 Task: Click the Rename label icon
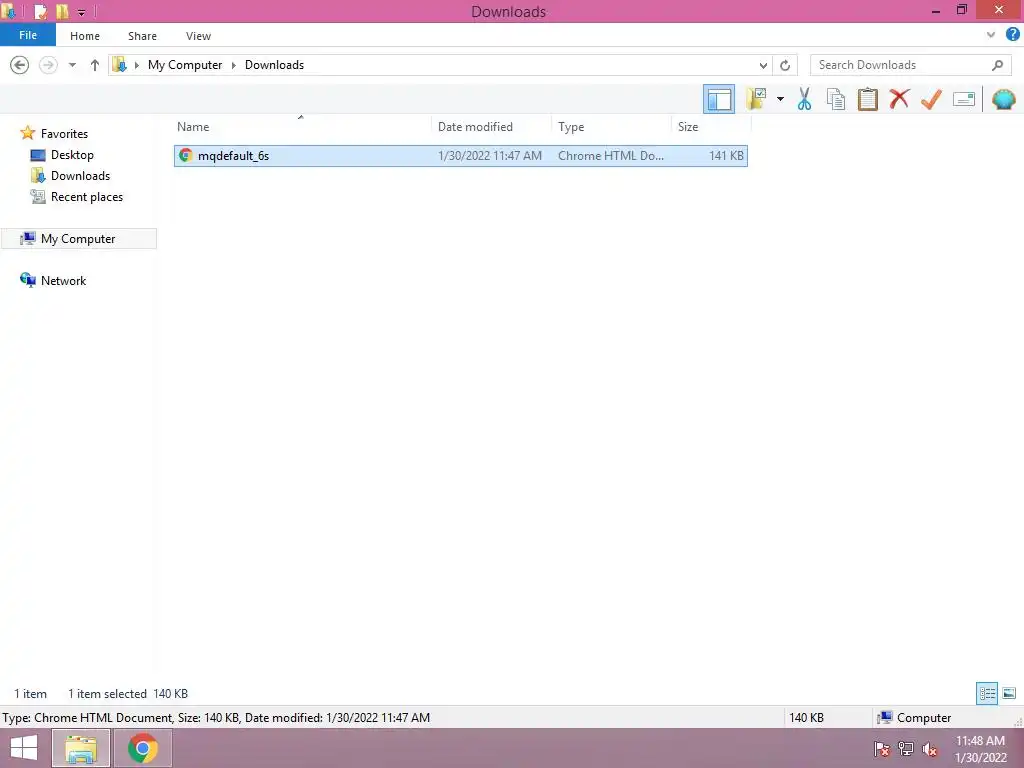(x=964, y=99)
